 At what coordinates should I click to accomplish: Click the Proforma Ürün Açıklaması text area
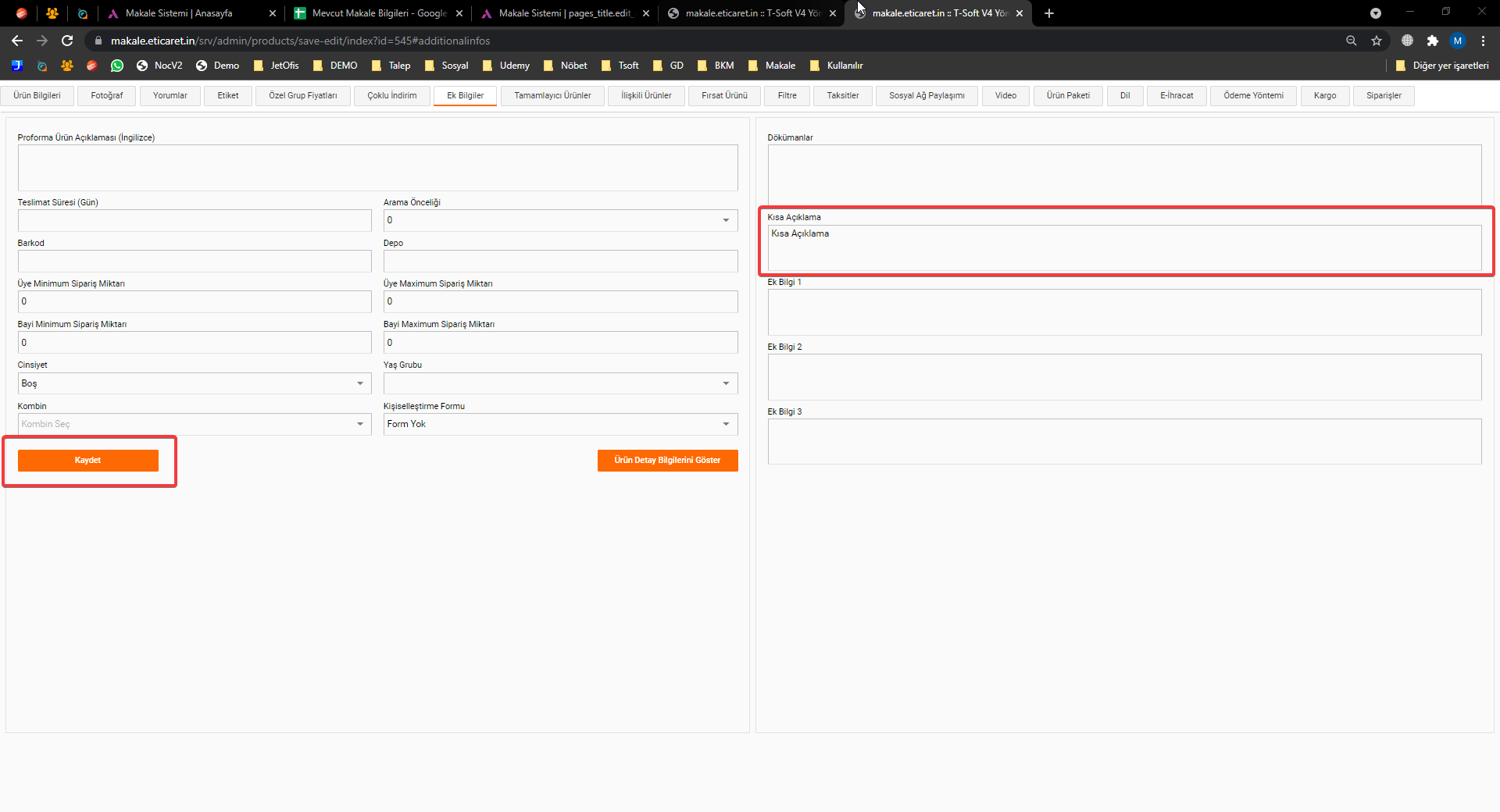(377, 167)
